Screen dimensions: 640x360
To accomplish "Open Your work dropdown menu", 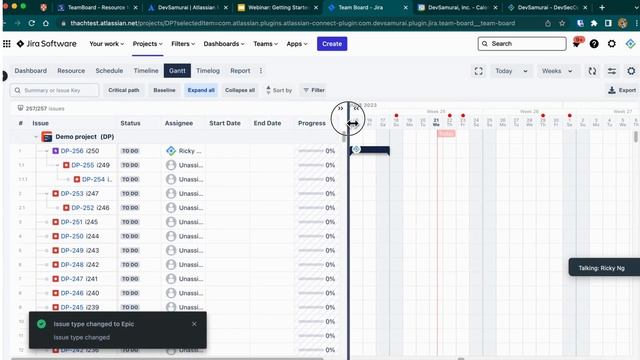I will click(106, 44).
